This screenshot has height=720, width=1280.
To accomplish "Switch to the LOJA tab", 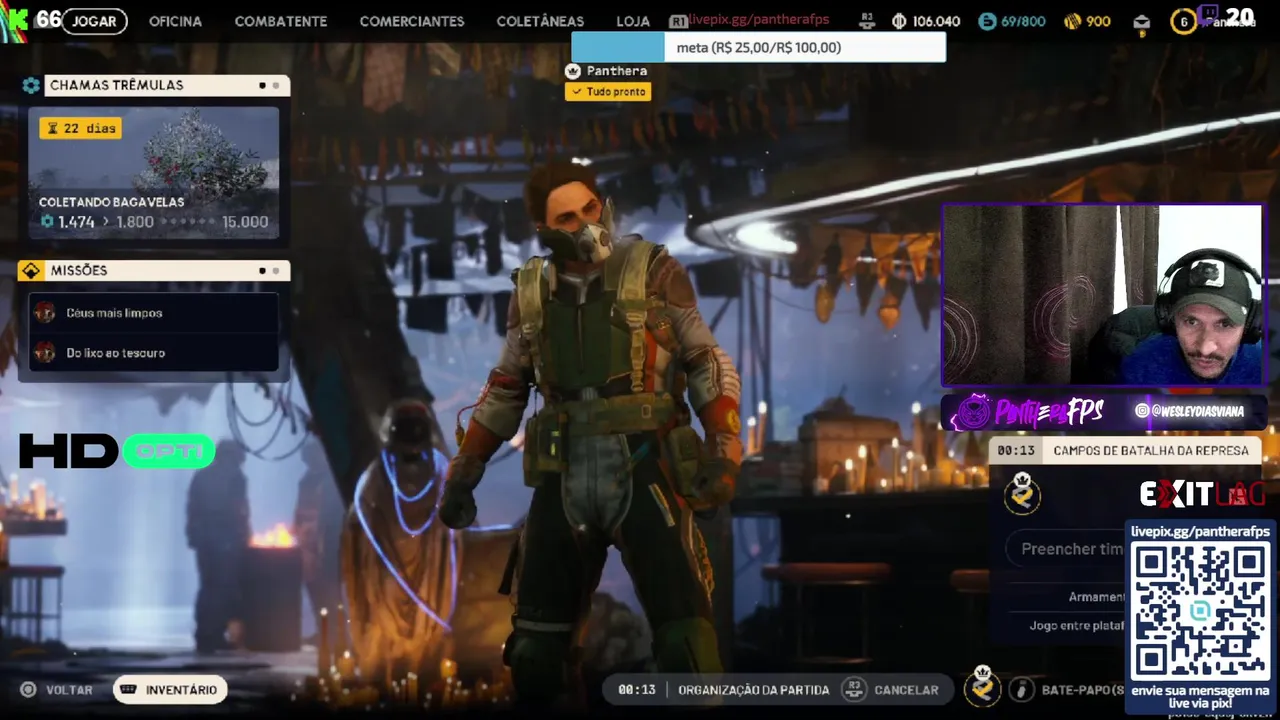I will pyautogui.click(x=633, y=21).
